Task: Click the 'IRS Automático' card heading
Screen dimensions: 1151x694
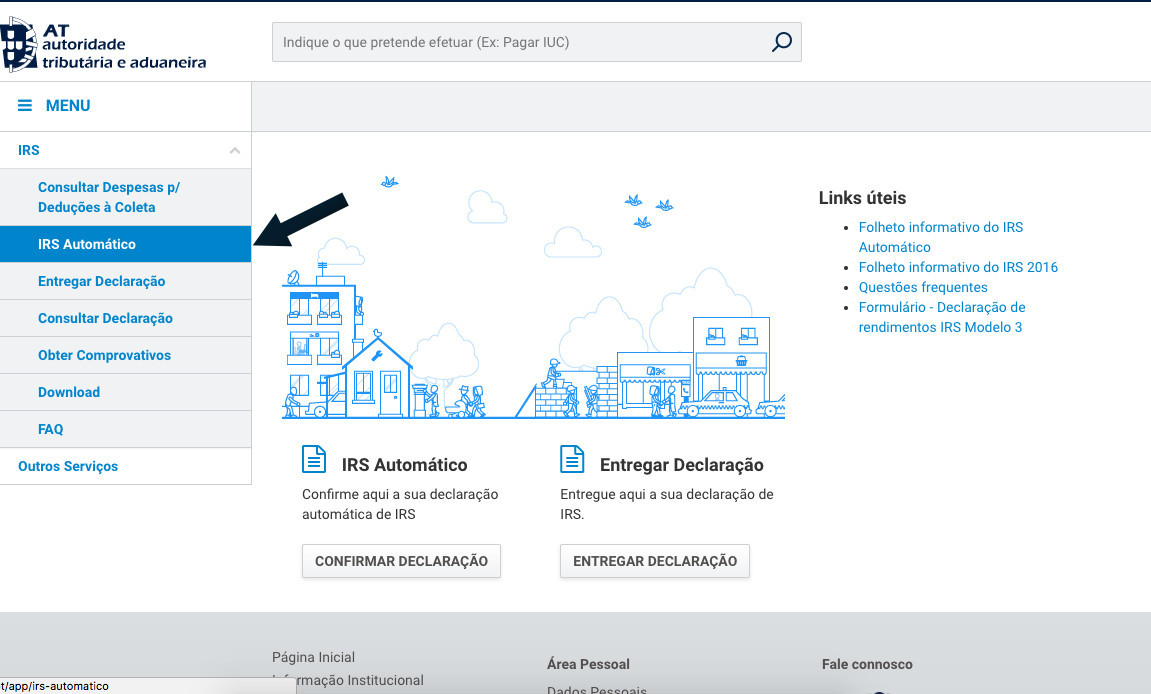Action: coord(404,465)
